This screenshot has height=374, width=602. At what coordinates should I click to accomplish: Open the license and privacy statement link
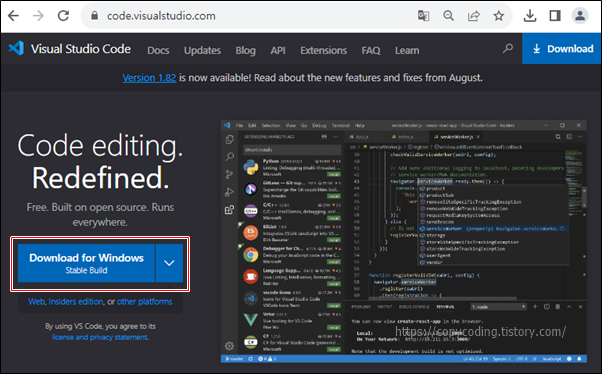click(x=100, y=337)
